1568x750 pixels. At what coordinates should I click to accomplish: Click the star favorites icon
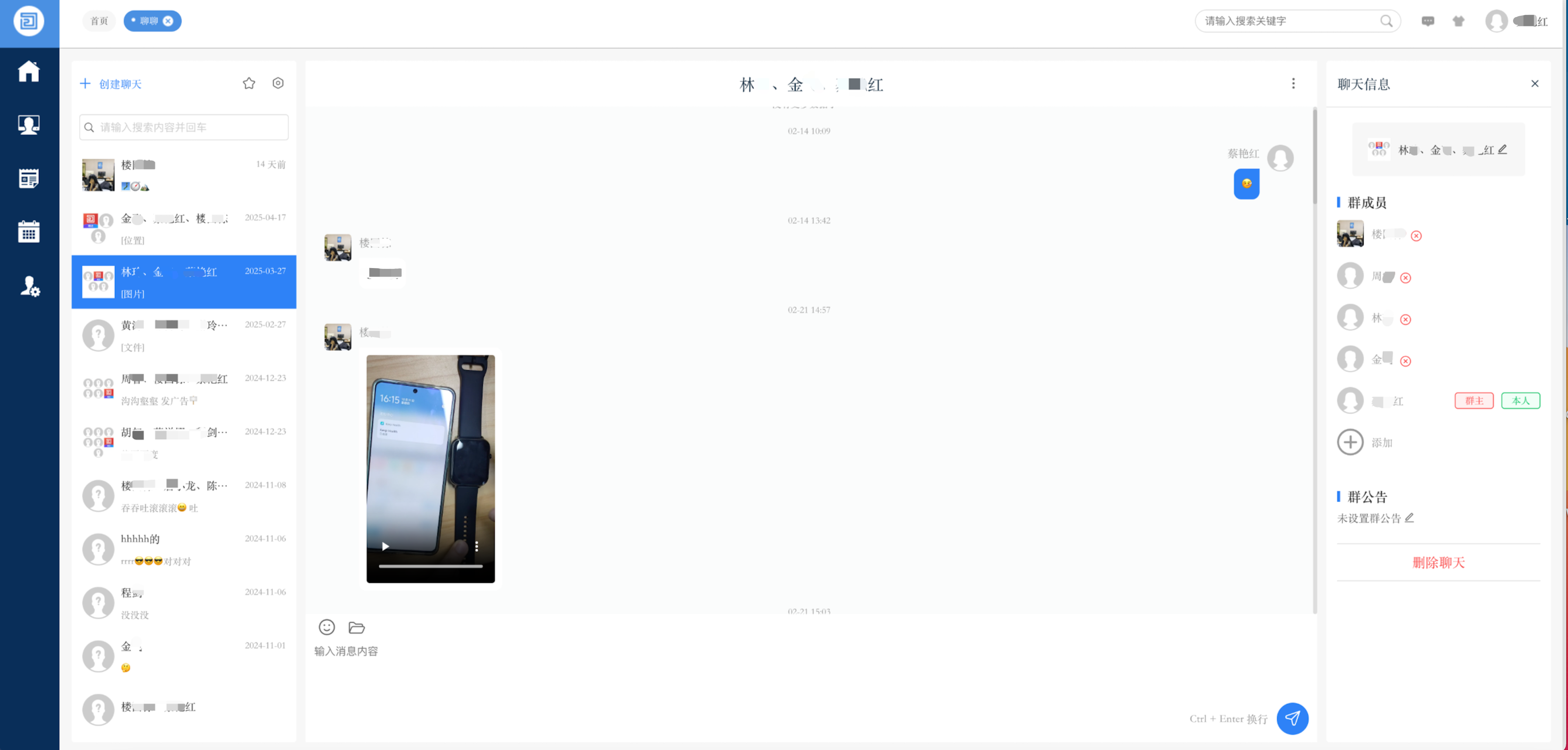248,83
